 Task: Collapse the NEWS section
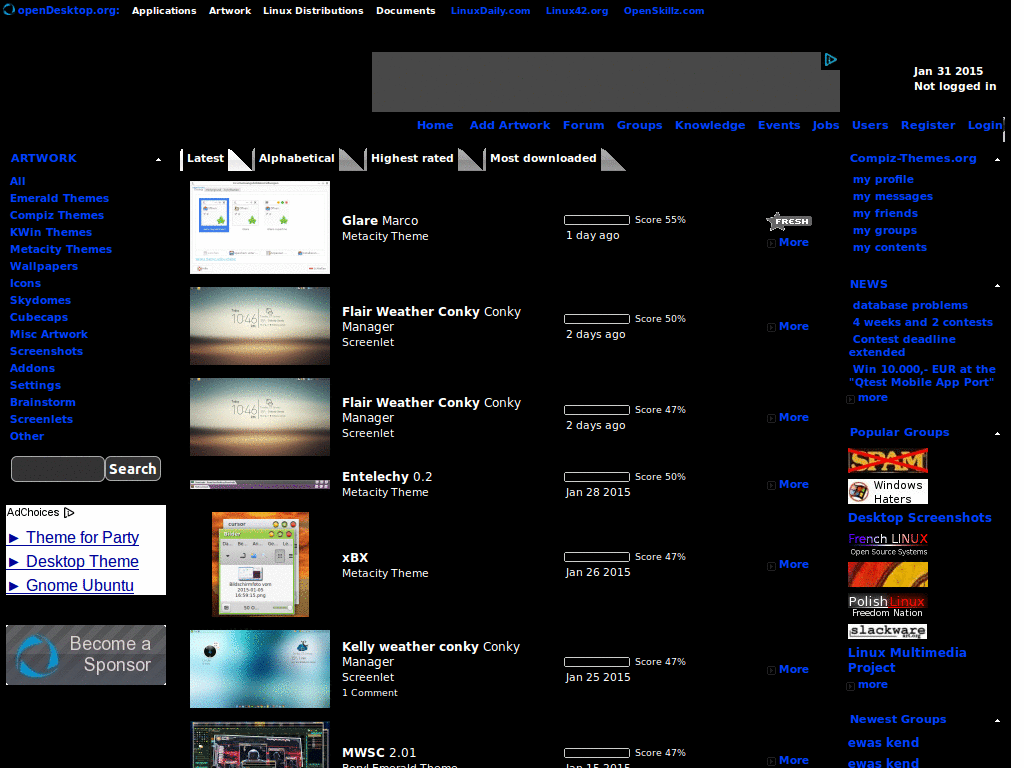point(997,284)
